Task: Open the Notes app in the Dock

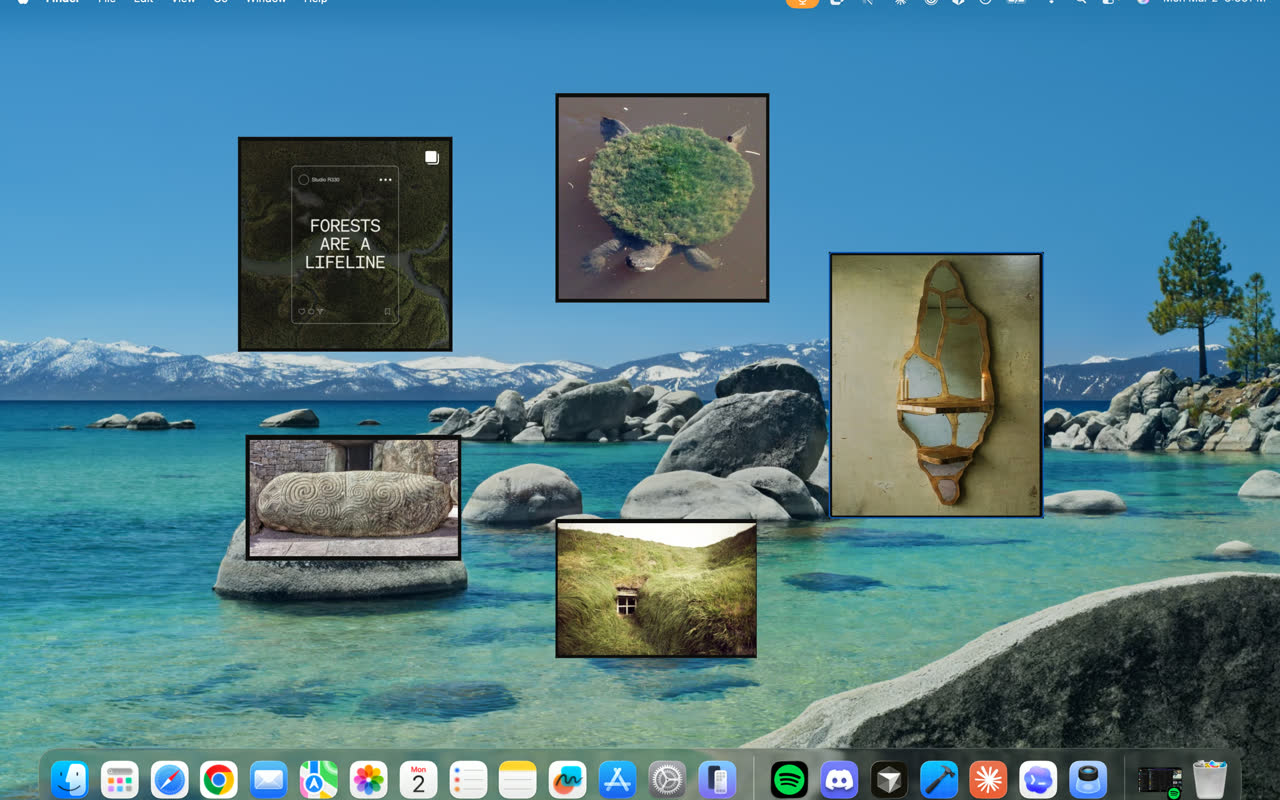Action: [x=518, y=779]
